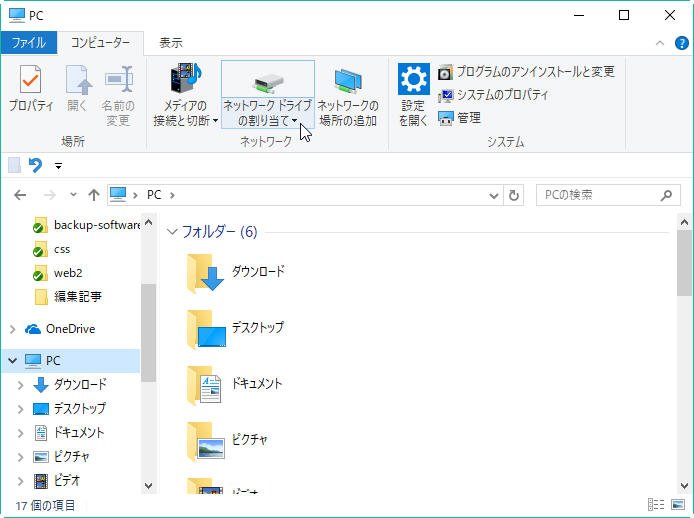
Task: Switch to the 表示 tab
Action: click(x=171, y=43)
